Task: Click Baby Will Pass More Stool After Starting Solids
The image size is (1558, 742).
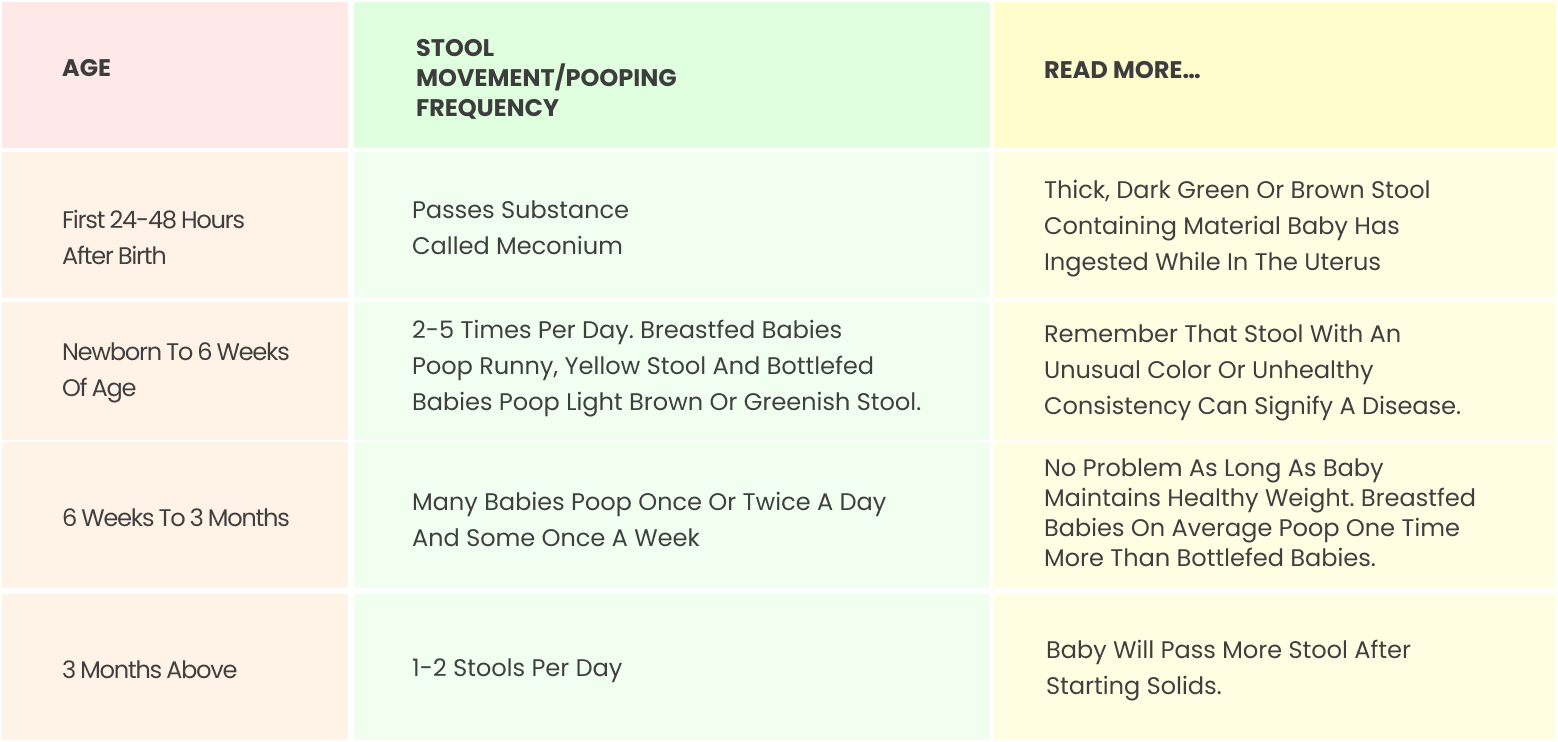Action: (1228, 668)
